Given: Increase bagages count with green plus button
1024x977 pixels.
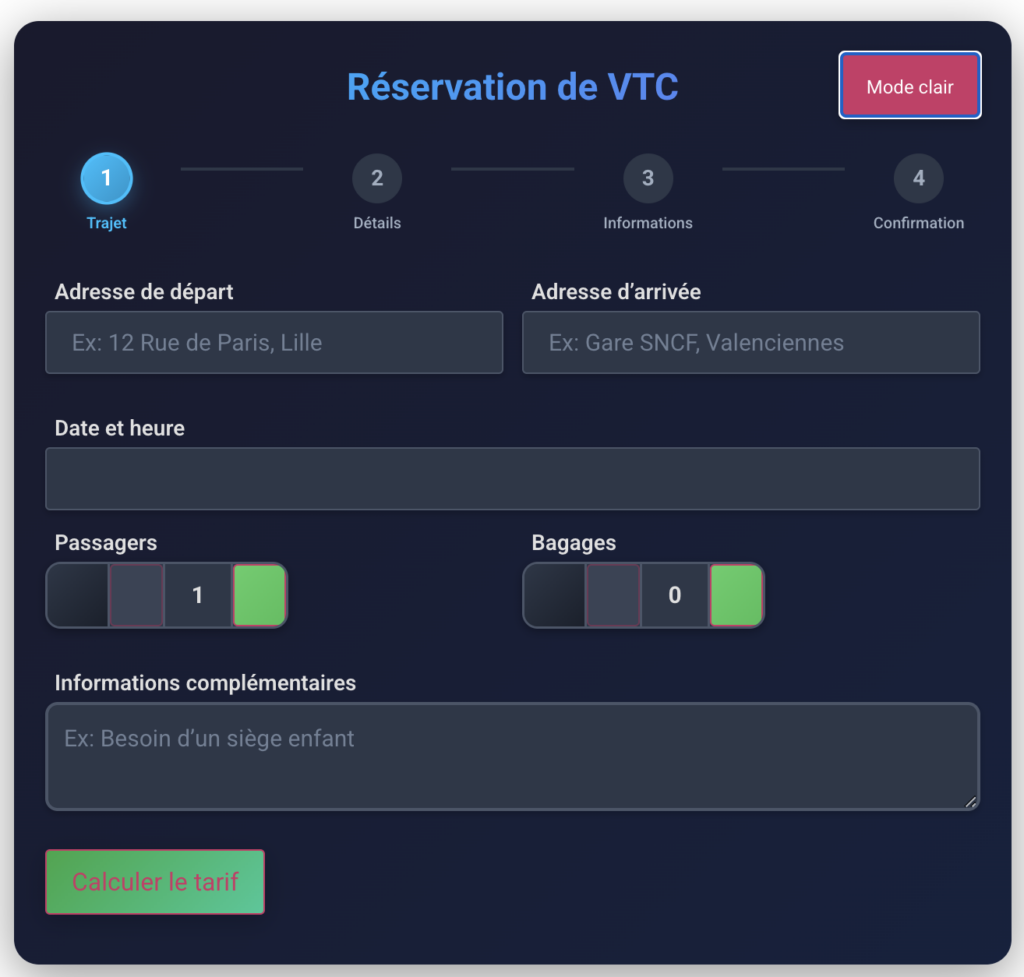Looking at the screenshot, I should [x=736, y=595].
